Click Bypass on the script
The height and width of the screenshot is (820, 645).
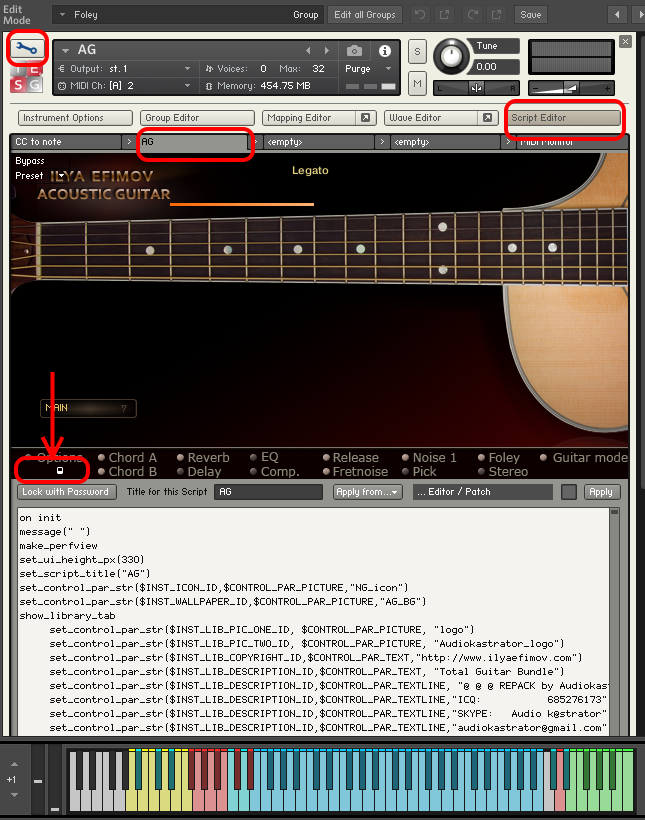30,161
